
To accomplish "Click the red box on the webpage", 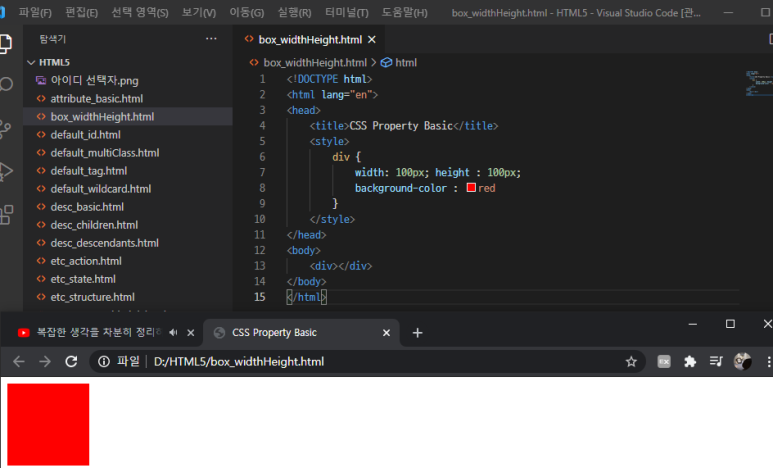I will pyautogui.click(x=48, y=424).
